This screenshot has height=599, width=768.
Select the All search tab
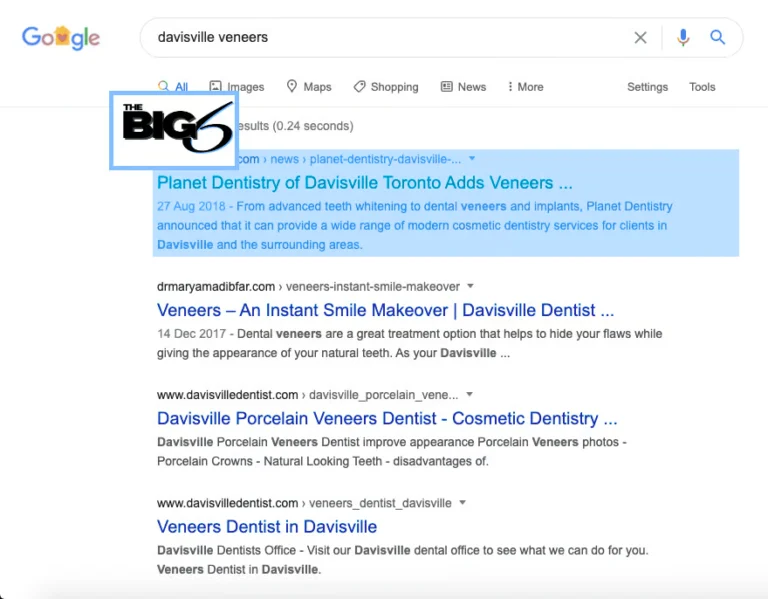(173, 87)
